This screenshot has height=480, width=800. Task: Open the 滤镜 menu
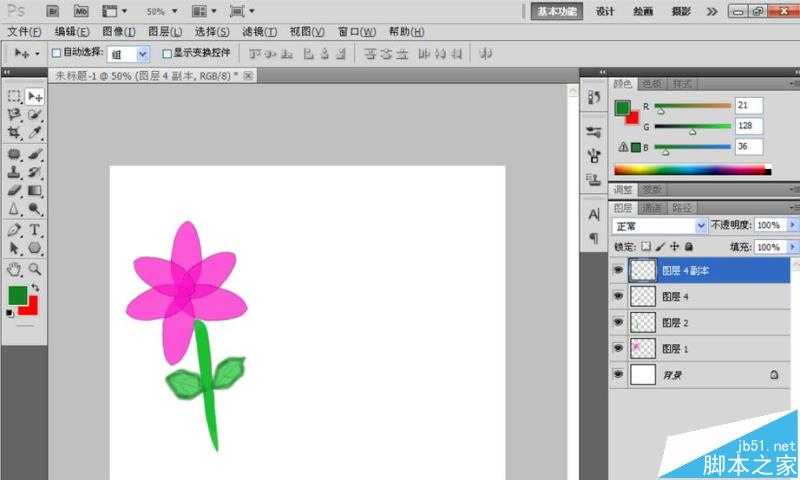259,32
